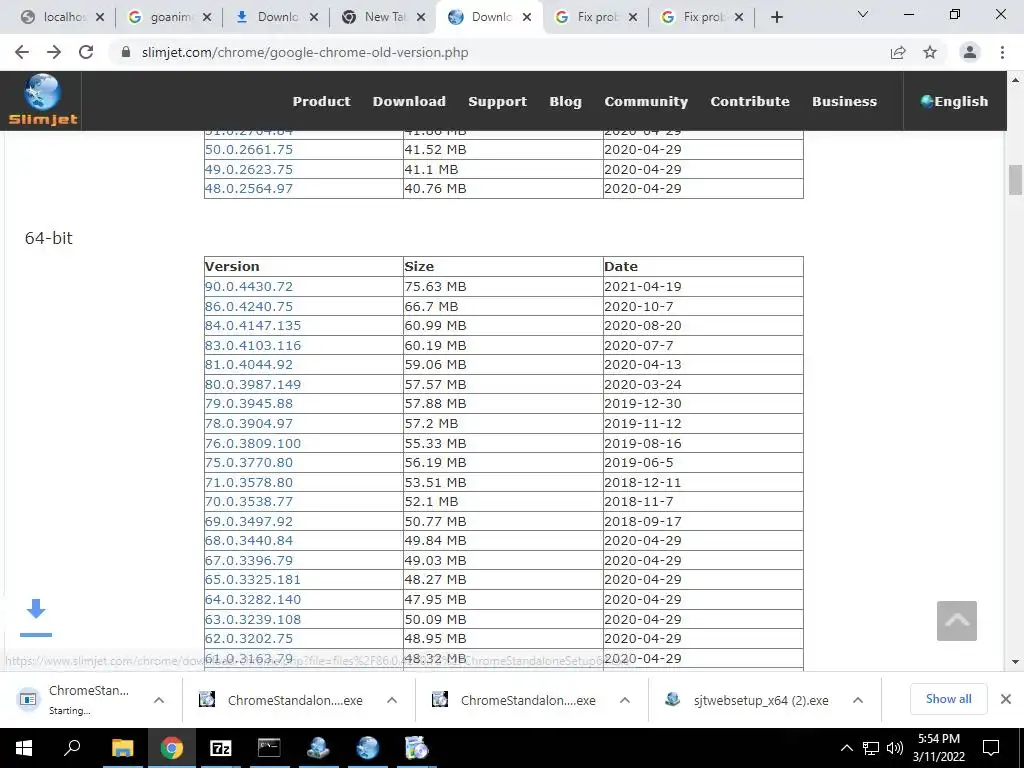Image resolution: width=1024 pixels, height=768 pixels.
Task: Close the downloads bar
Action: (x=1006, y=699)
